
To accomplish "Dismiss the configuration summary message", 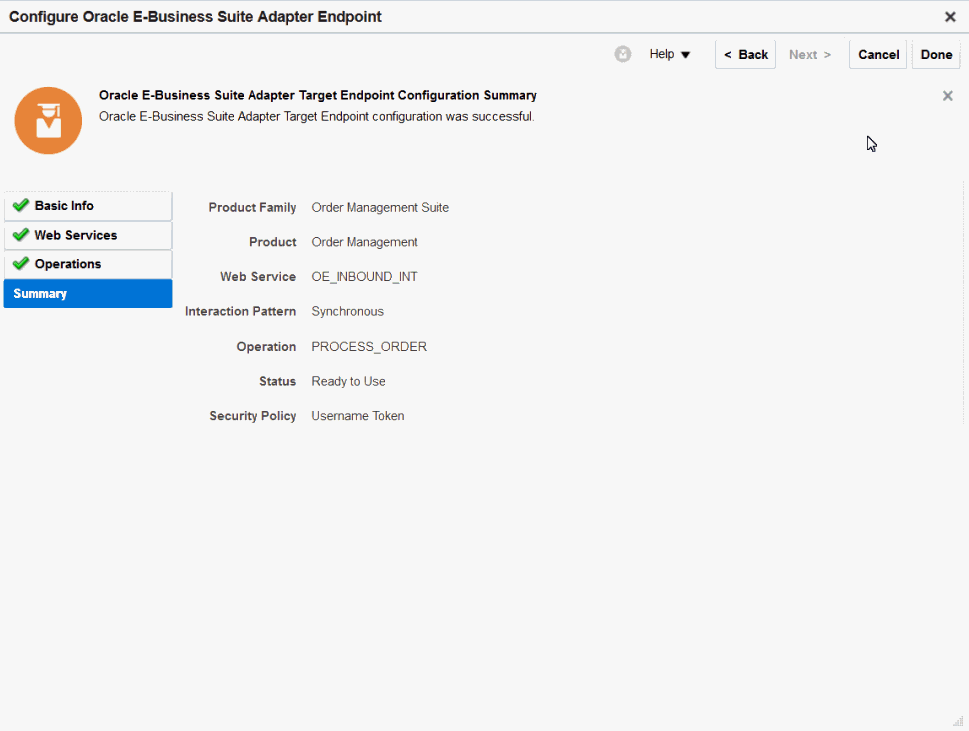I will coord(947,96).
